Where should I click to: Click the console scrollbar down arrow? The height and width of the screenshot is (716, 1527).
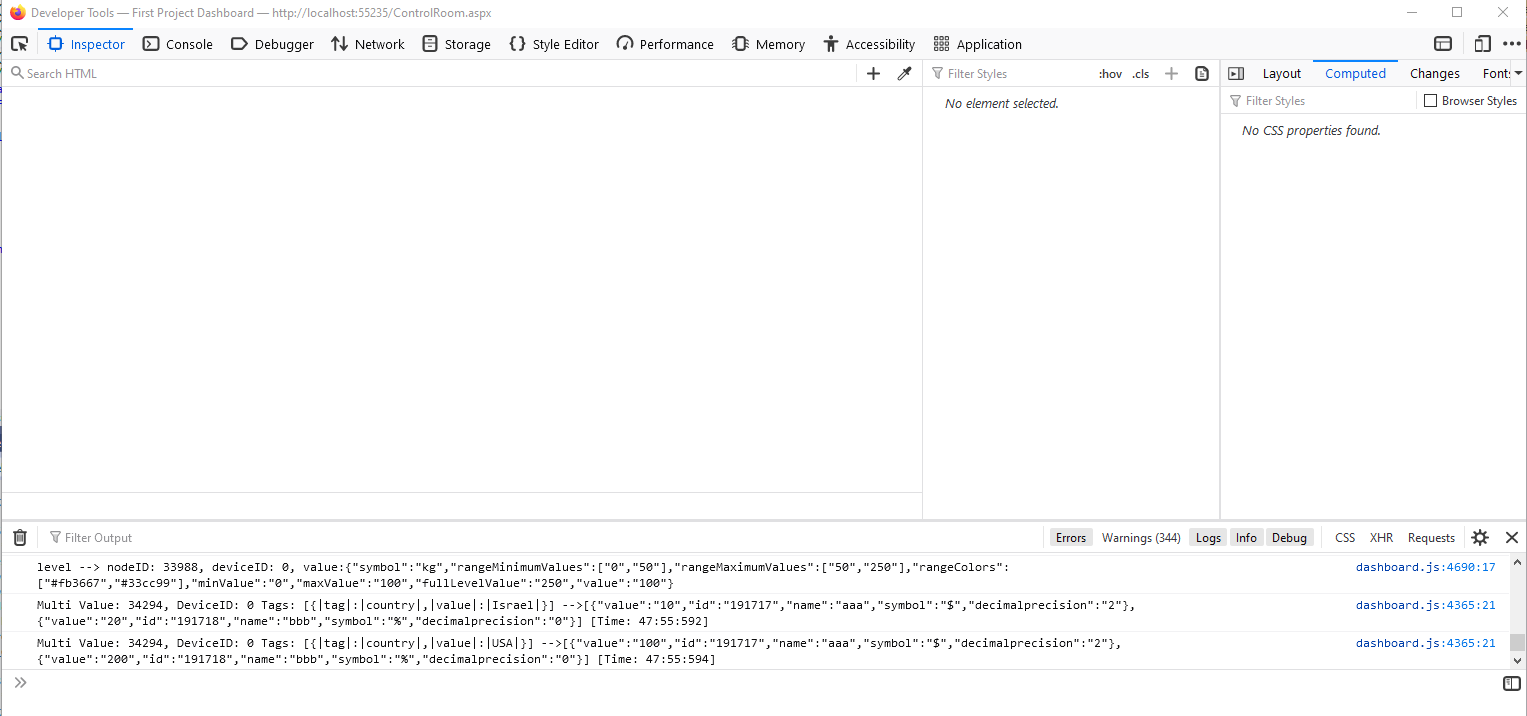[1517, 660]
